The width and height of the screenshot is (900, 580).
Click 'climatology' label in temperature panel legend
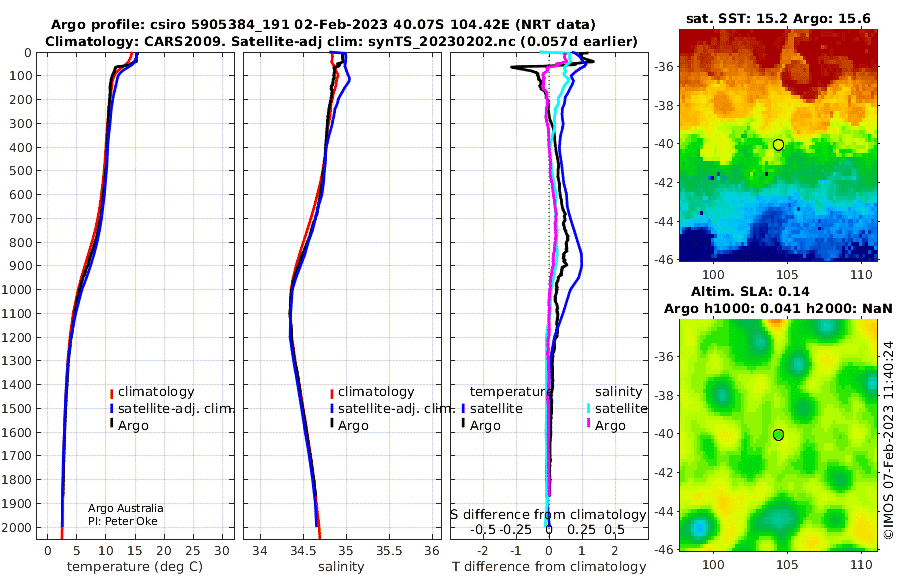coord(156,392)
